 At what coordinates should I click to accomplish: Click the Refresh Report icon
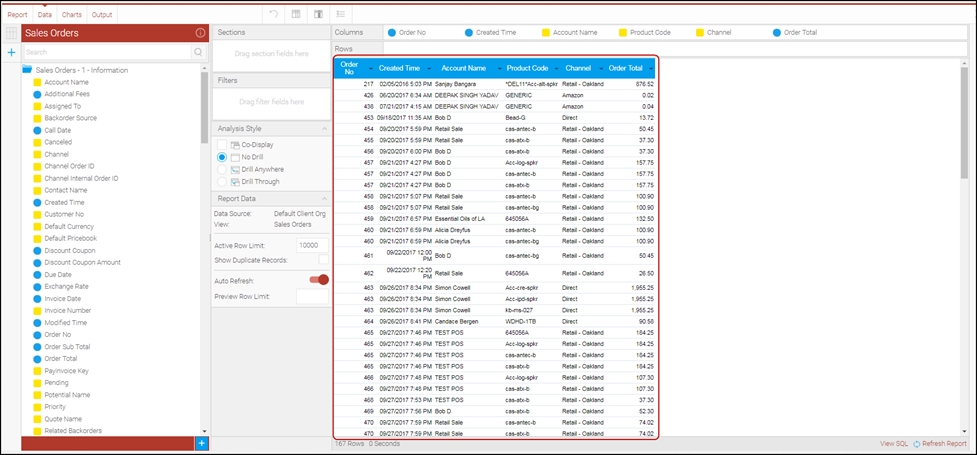click(x=916, y=444)
